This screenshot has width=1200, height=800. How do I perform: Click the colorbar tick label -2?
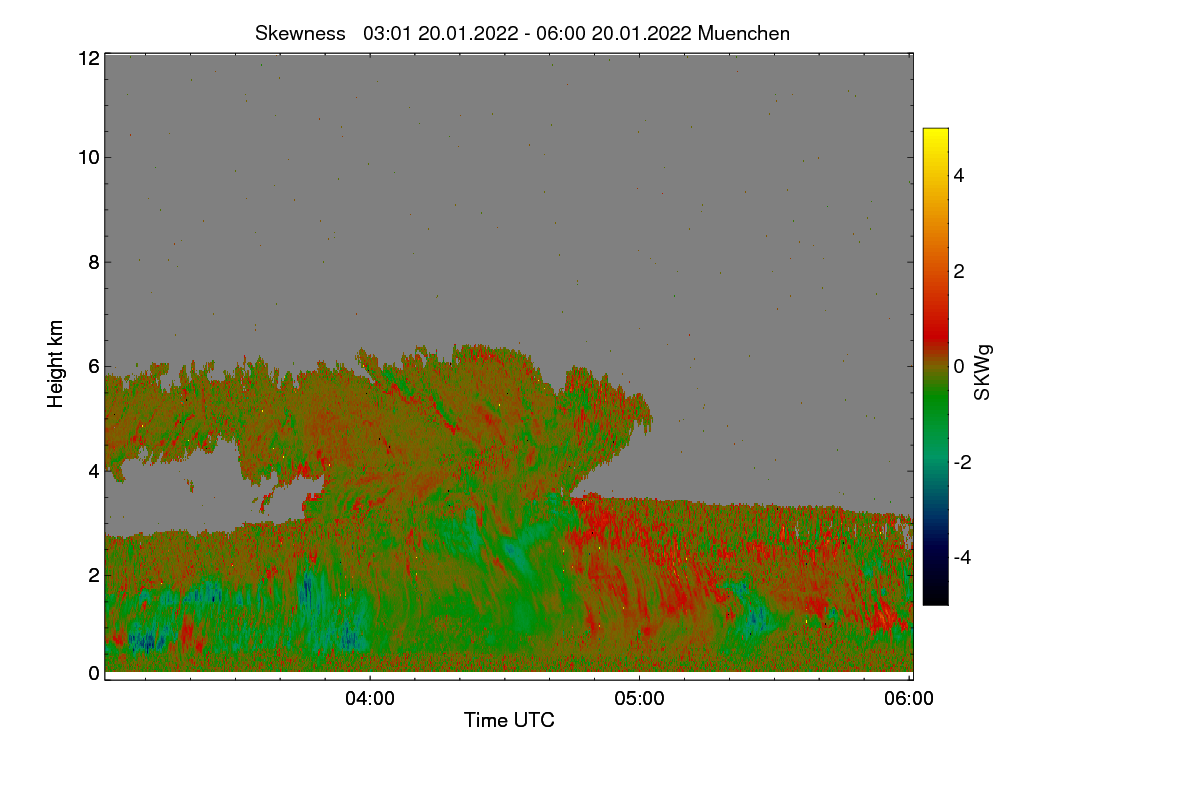pyautogui.click(x=963, y=462)
